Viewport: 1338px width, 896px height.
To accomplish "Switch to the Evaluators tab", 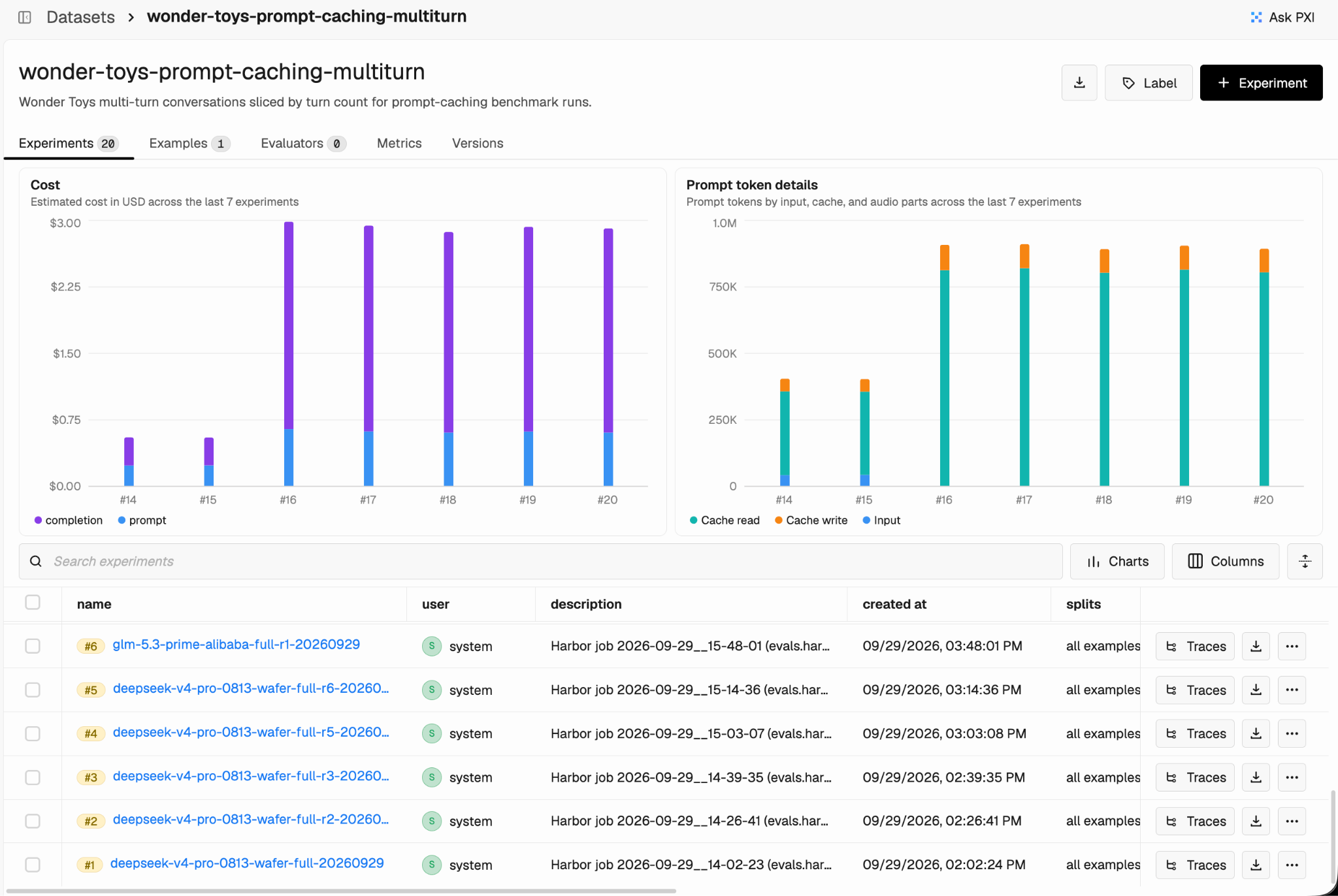I will coord(303,143).
